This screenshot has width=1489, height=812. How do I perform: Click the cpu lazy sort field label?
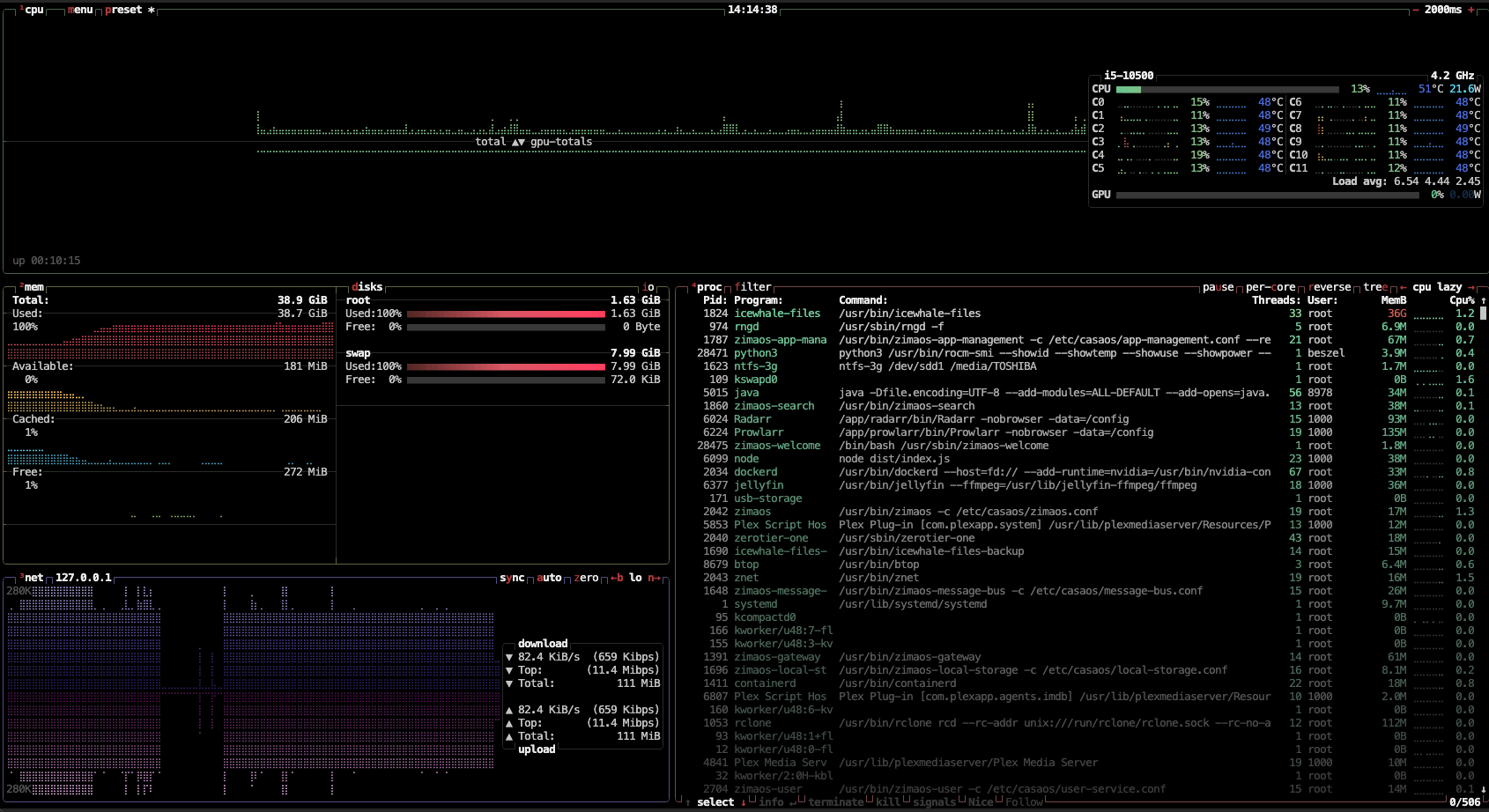point(1437,287)
